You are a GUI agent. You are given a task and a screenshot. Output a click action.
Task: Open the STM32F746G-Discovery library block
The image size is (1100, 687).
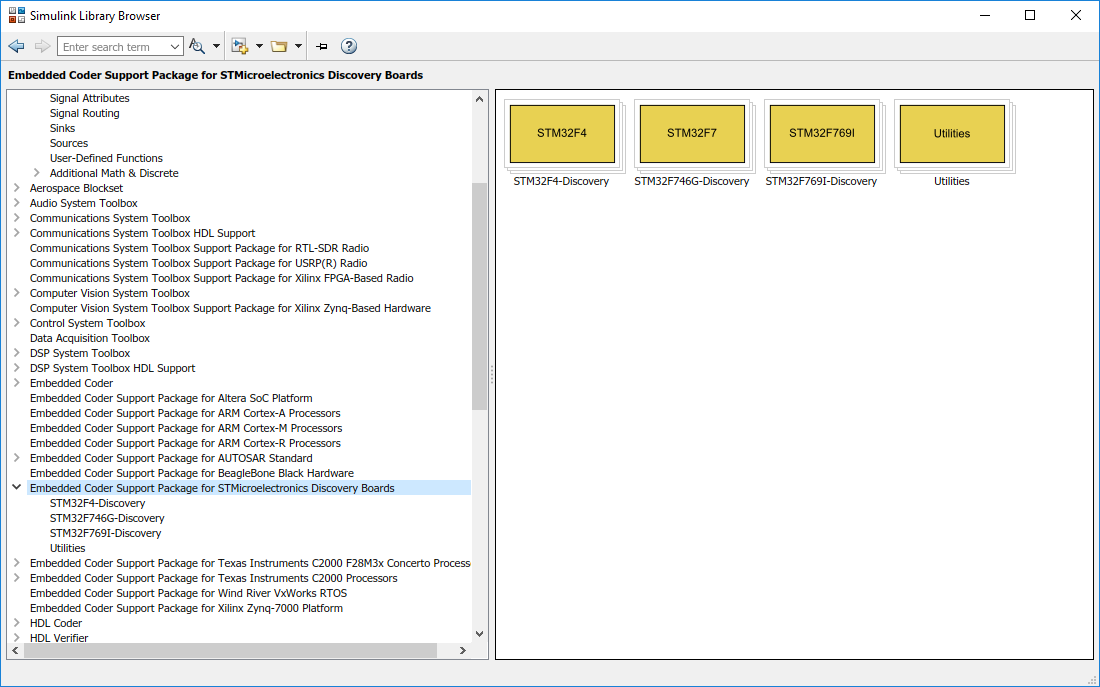(x=691, y=134)
